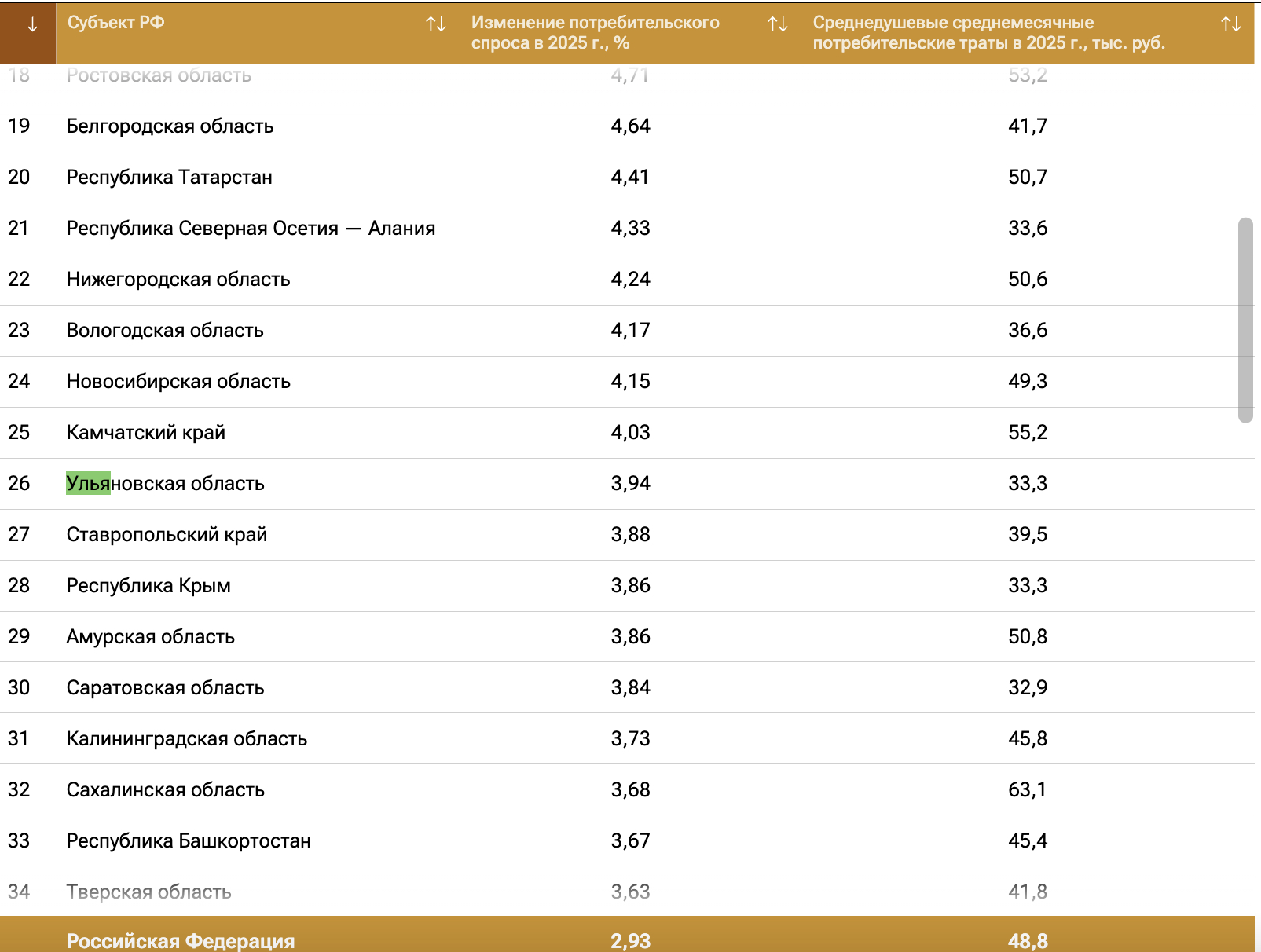
Task: Click the Новосибирская область value 4,15
Action: click(x=630, y=382)
